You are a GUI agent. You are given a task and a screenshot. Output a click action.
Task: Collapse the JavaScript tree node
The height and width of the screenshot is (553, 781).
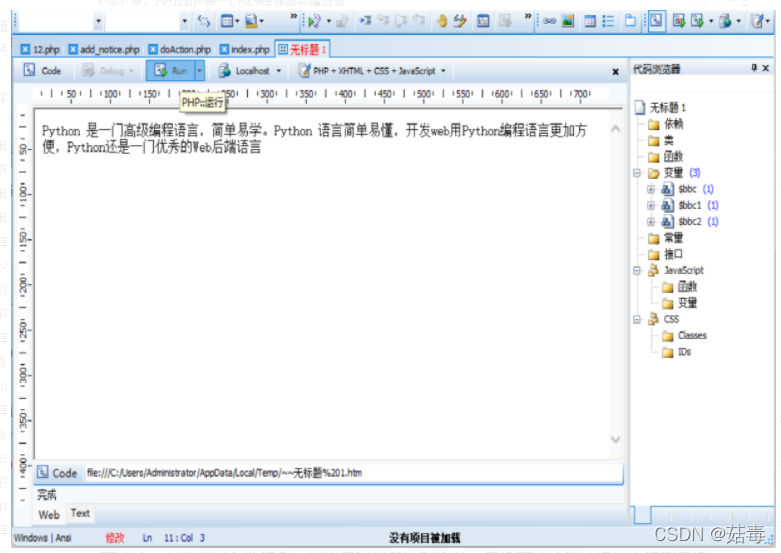pos(637,271)
